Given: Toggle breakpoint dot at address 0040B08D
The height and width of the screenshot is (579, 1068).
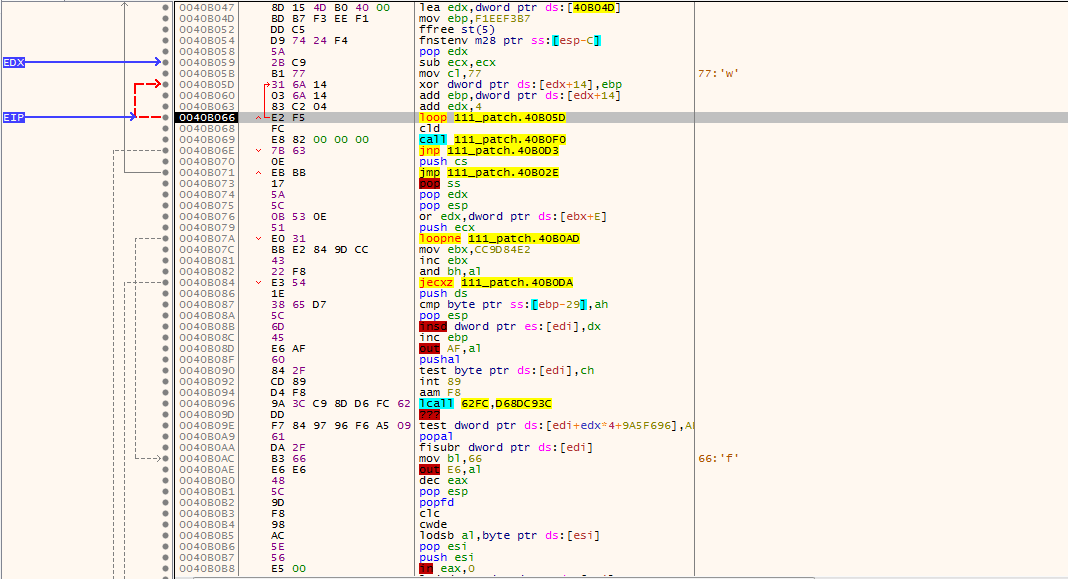Looking at the screenshot, I should [166, 349].
